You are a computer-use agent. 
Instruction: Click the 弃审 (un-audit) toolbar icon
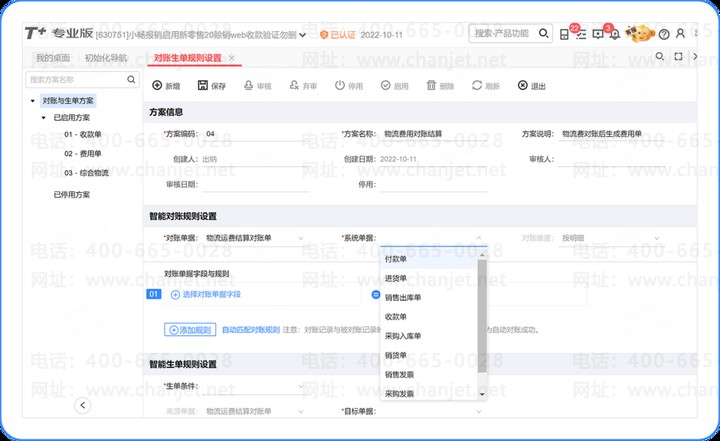(x=294, y=85)
